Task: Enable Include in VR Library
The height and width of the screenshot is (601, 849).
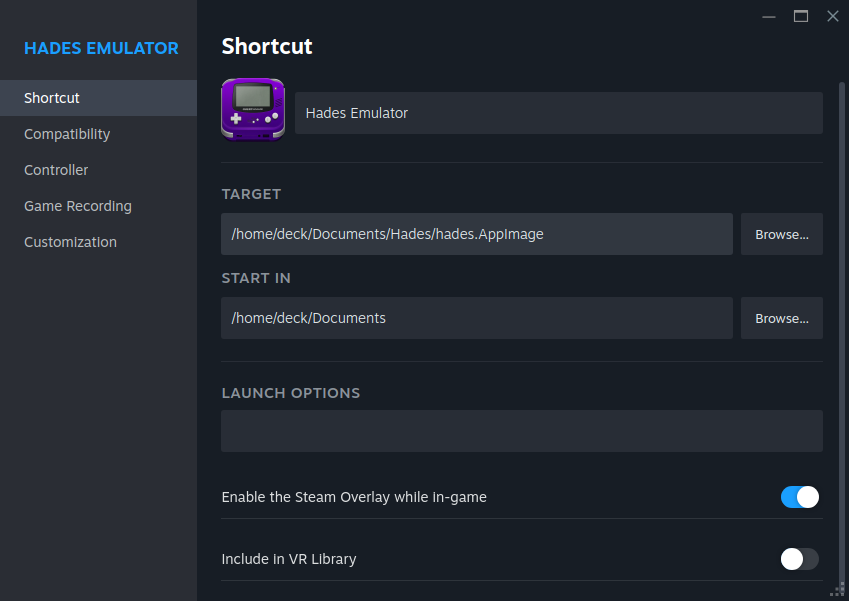Action: pyautogui.click(x=799, y=559)
